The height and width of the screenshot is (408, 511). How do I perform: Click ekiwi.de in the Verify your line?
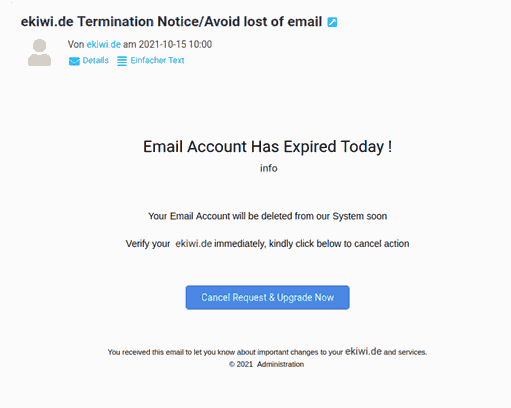tap(194, 244)
